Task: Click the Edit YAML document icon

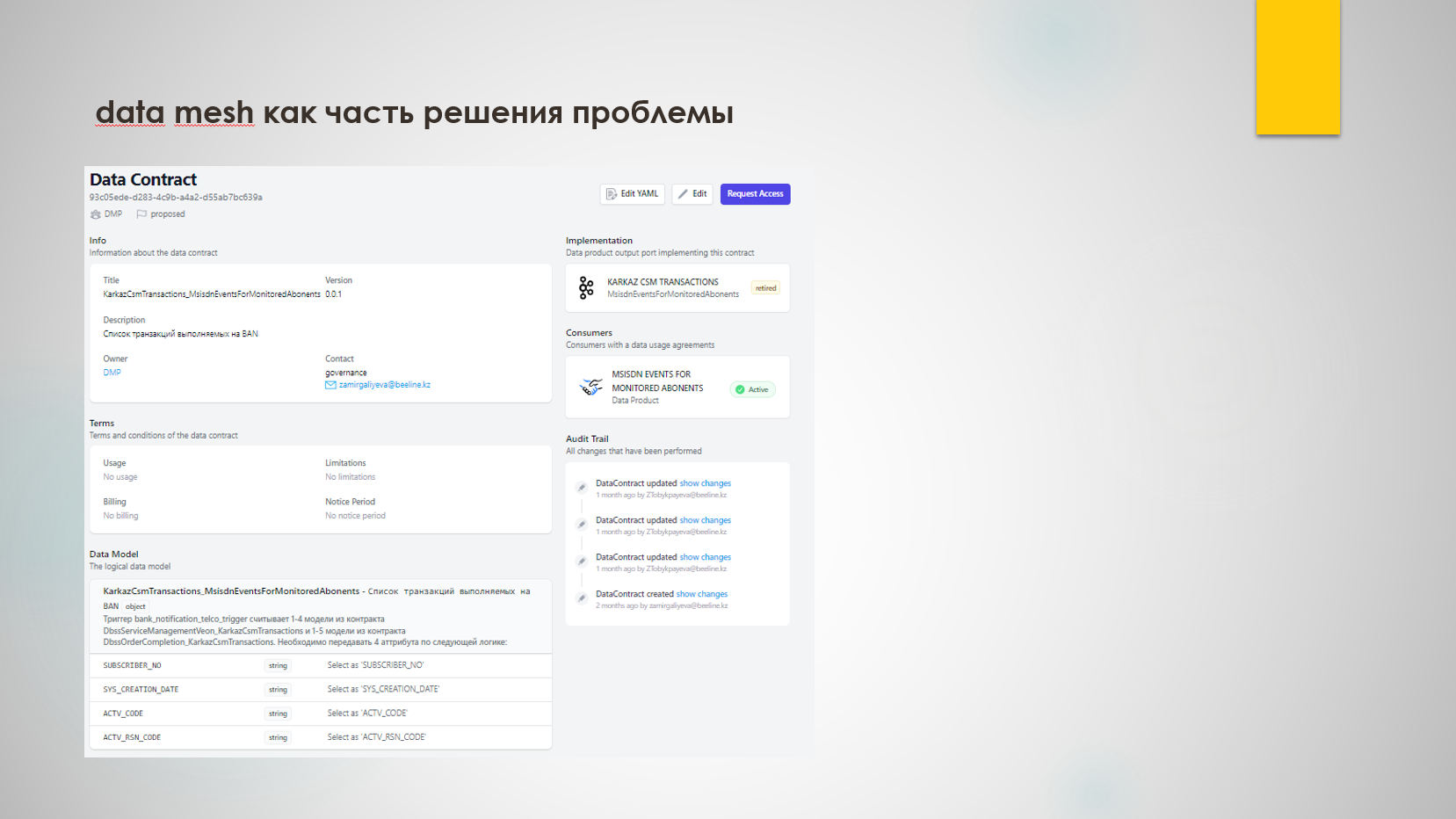Action: tap(612, 194)
